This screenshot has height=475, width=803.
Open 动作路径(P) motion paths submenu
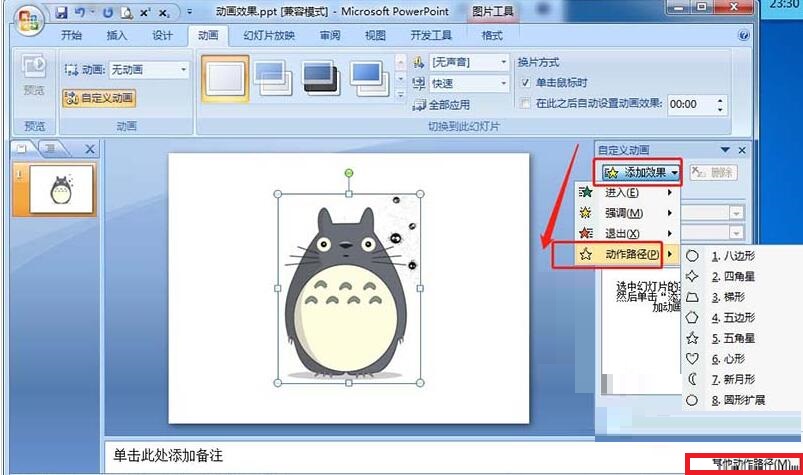pos(627,254)
